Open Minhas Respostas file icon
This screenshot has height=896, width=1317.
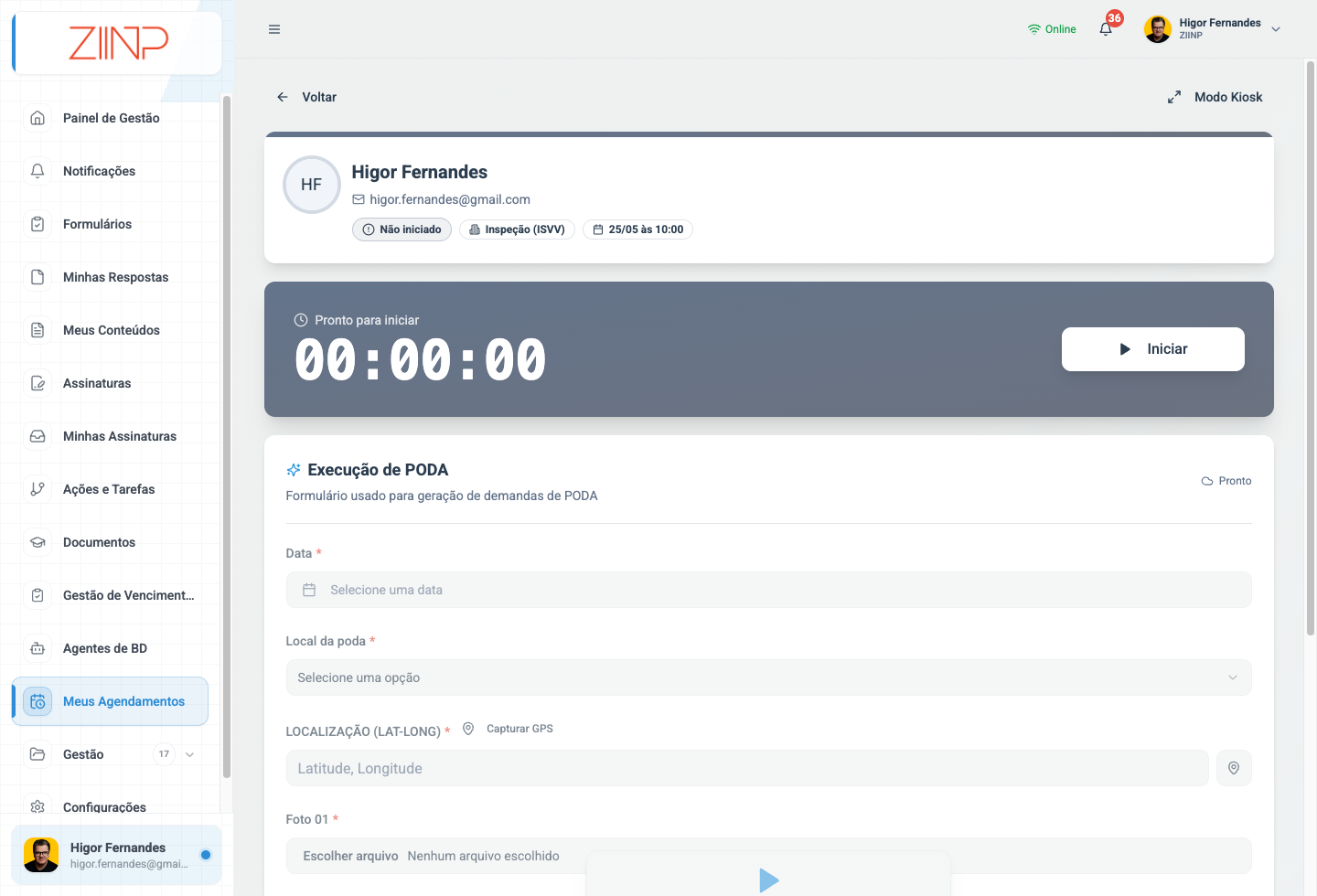(37, 277)
